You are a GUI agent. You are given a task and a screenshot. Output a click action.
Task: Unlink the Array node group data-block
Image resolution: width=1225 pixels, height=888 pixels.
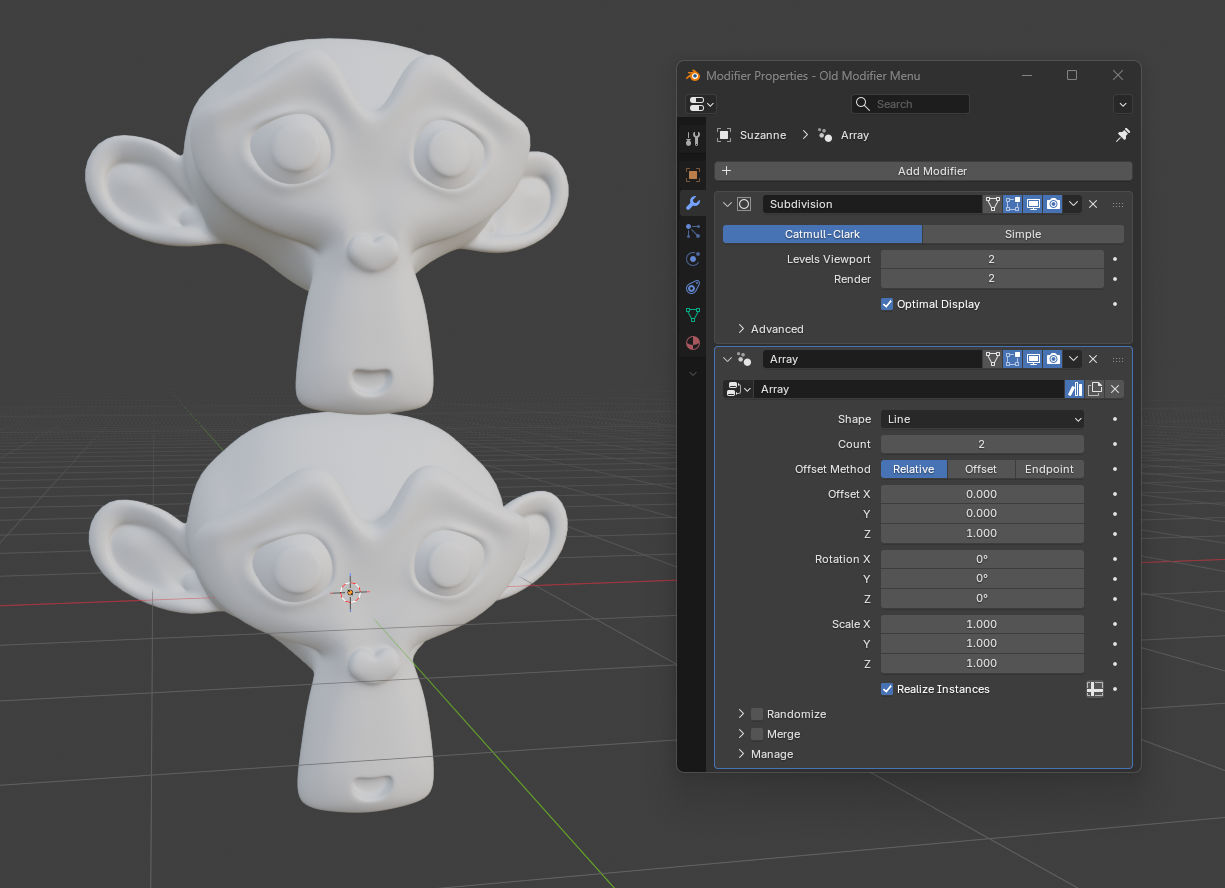click(1115, 389)
